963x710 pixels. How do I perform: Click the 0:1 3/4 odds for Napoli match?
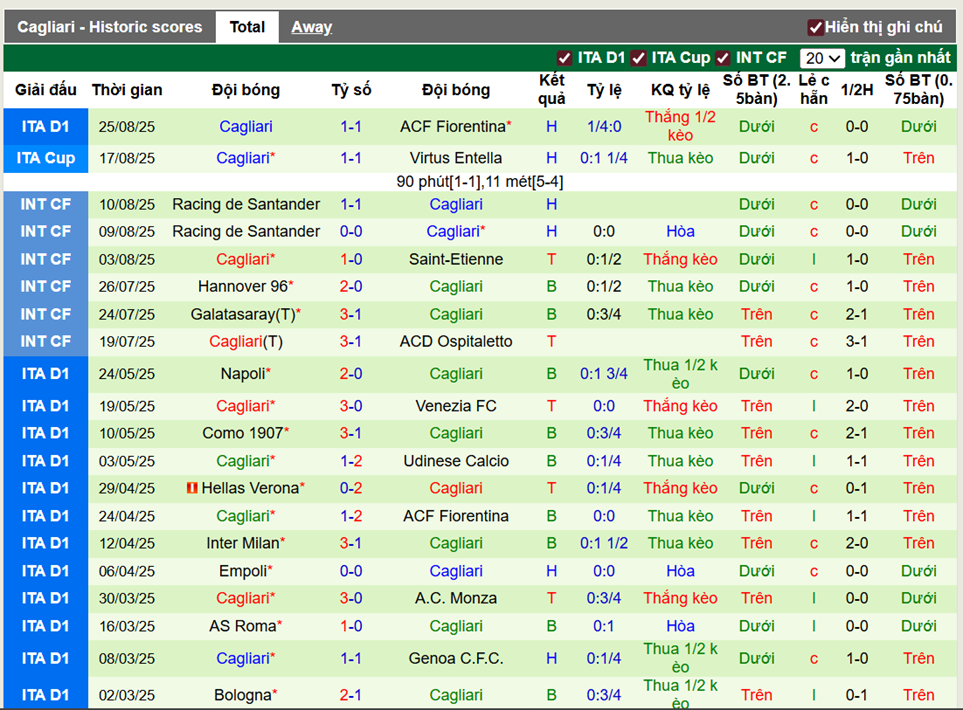604,373
